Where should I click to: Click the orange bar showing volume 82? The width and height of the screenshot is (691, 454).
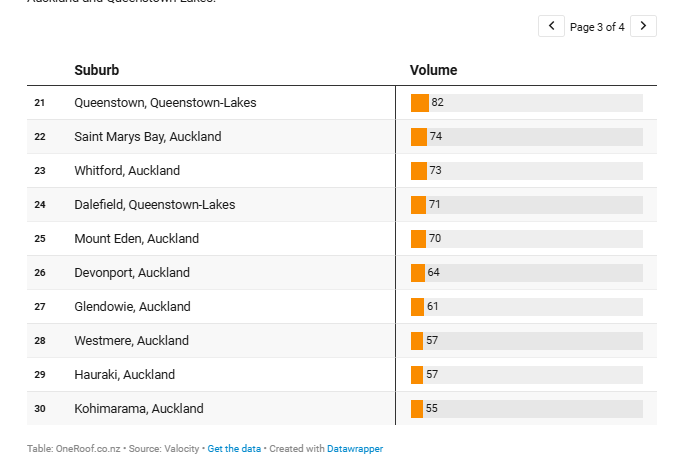coord(420,103)
